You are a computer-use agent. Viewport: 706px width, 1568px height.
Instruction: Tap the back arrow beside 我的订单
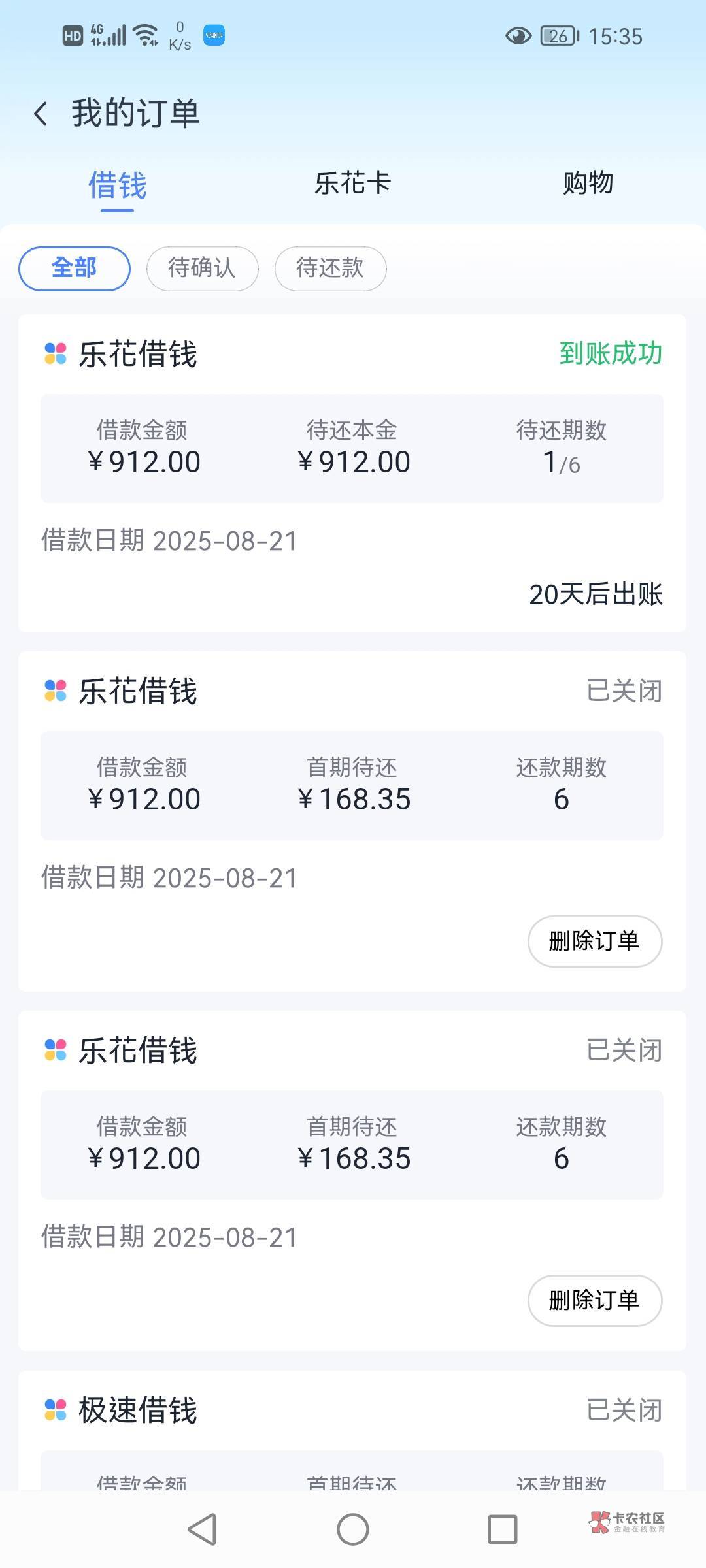[41, 114]
